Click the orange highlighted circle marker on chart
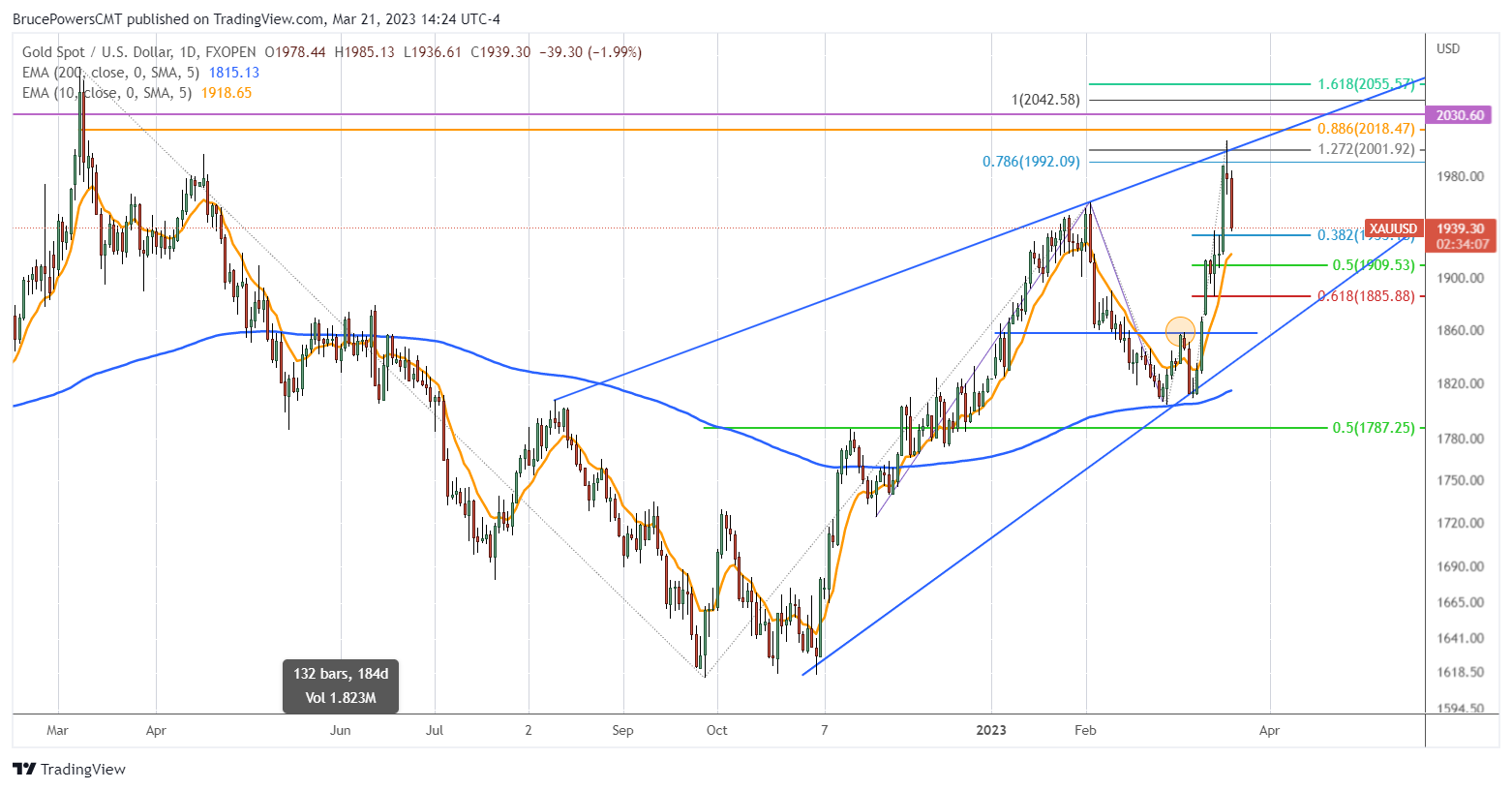This screenshot has width=1512, height=790. point(1180,331)
